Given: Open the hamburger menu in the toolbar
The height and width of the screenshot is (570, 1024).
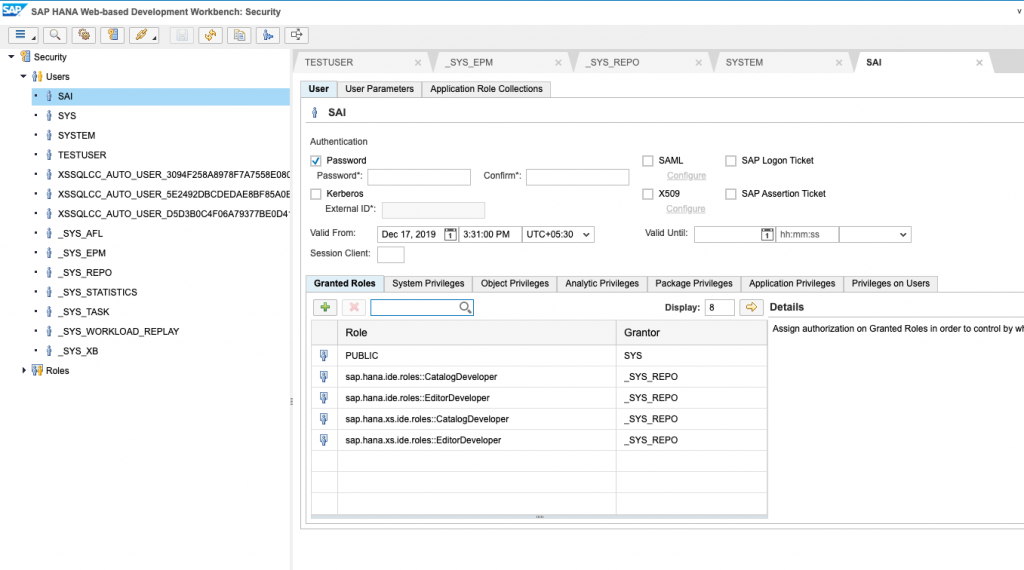Looking at the screenshot, I should click(23, 35).
